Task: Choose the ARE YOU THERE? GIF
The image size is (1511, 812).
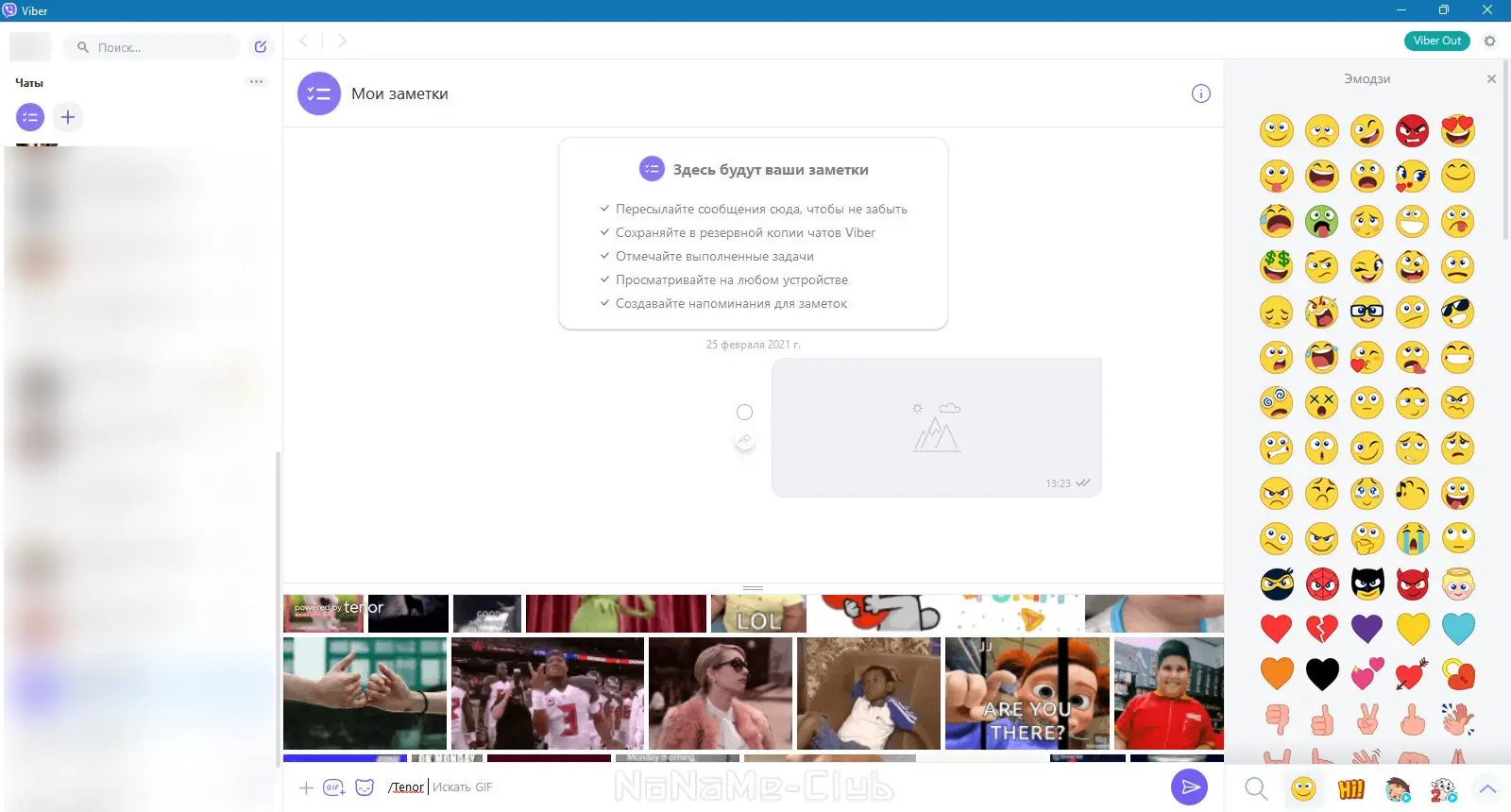Action: coord(1027,693)
